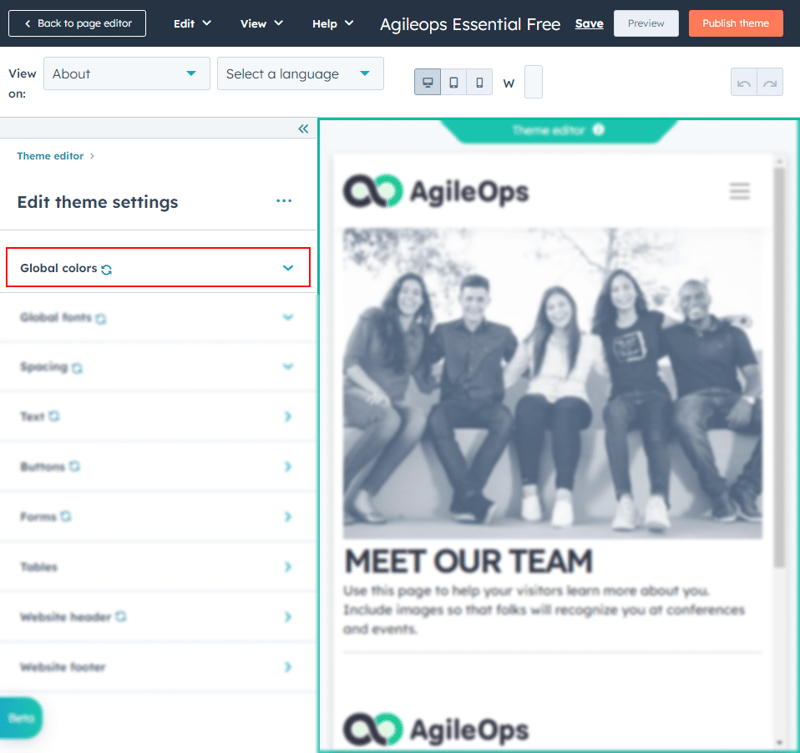This screenshot has height=753, width=800.
Task: Switch to tablet preview device icon
Action: [x=454, y=82]
